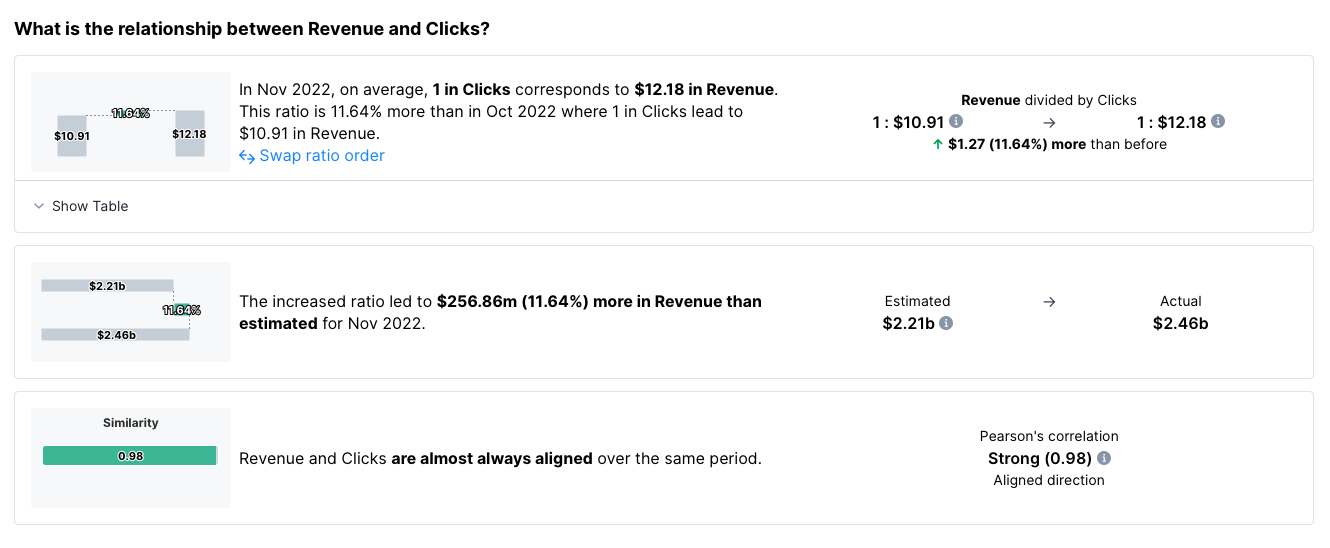This screenshot has width=1330, height=548.
Task: Click the green 0.98 similarity bar
Action: (x=130, y=456)
